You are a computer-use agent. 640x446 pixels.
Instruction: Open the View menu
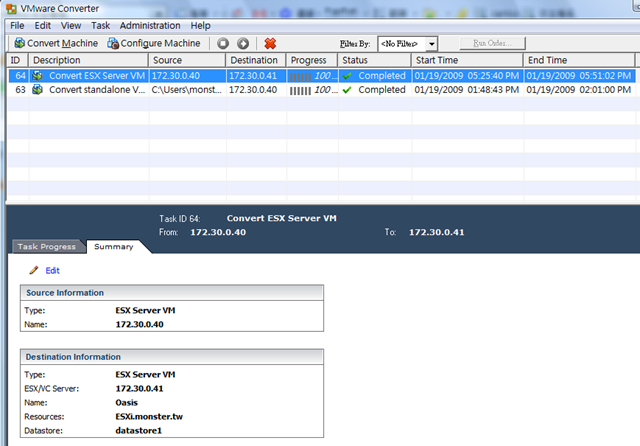[71, 25]
